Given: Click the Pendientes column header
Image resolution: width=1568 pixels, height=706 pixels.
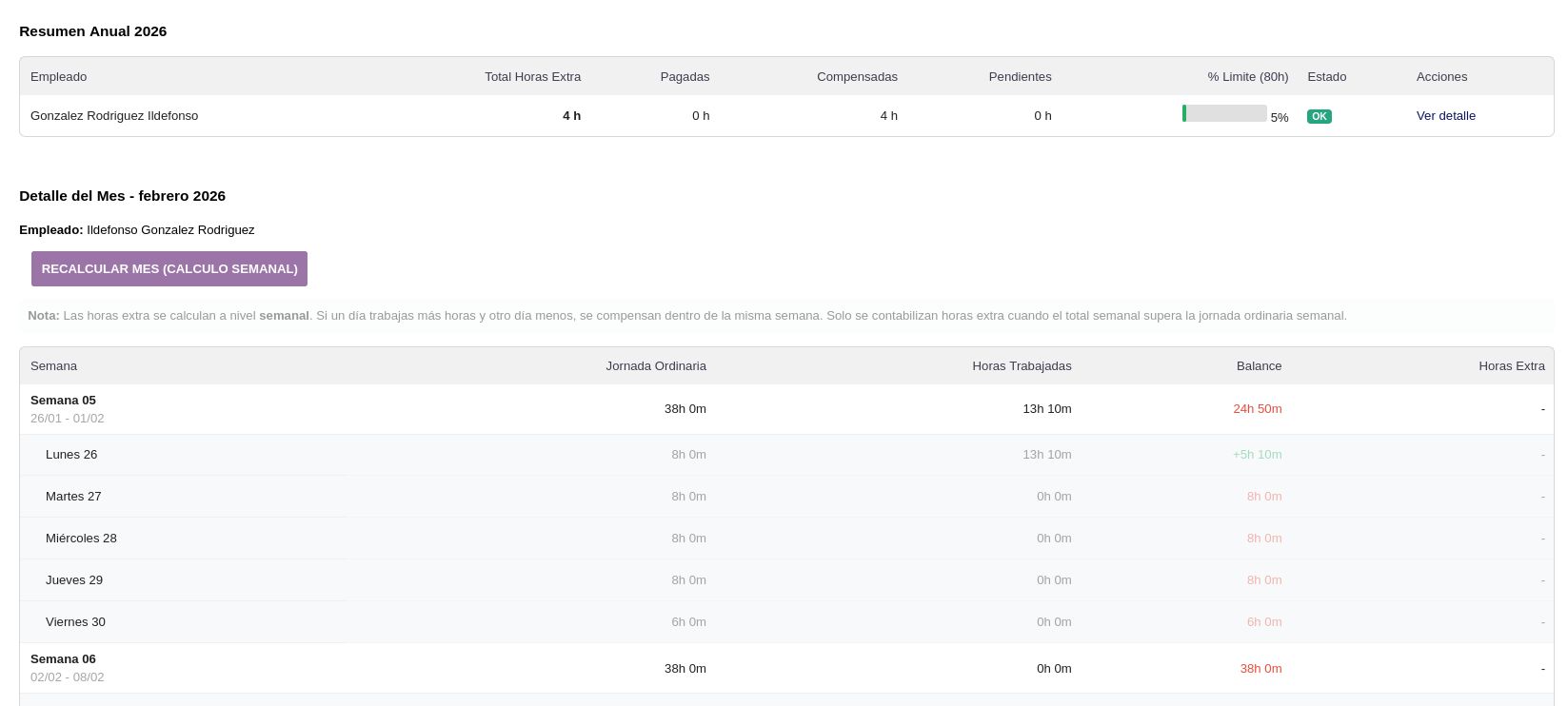Looking at the screenshot, I should (1020, 77).
